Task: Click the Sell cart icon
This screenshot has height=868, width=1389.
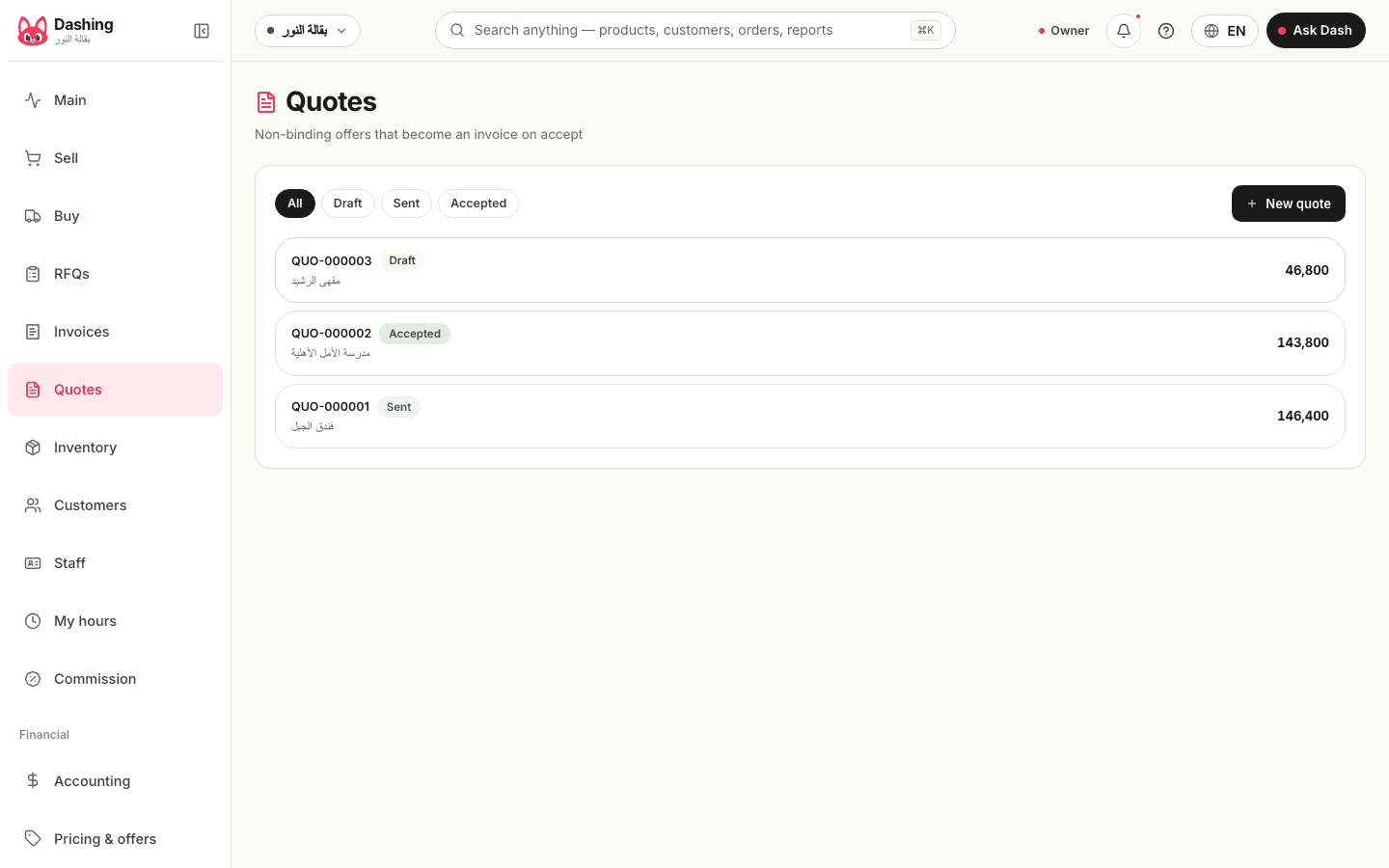Action: coord(33,158)
